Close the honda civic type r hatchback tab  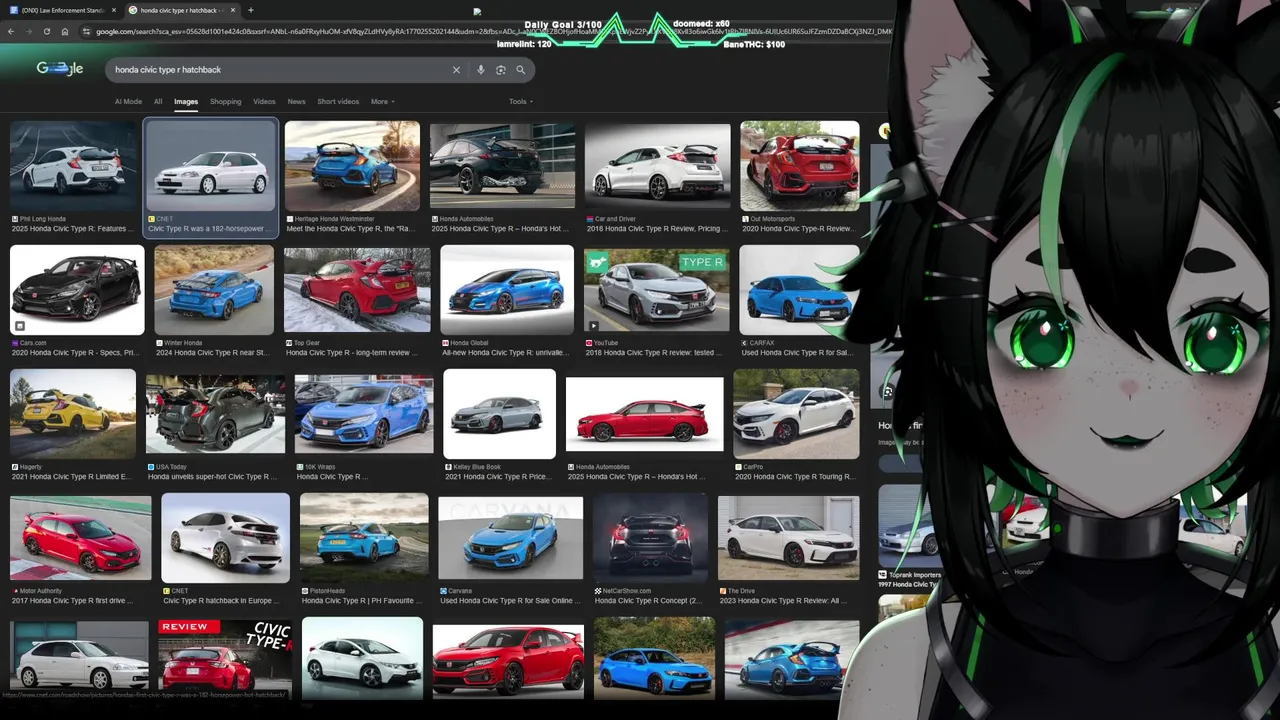tap(233, 10)
